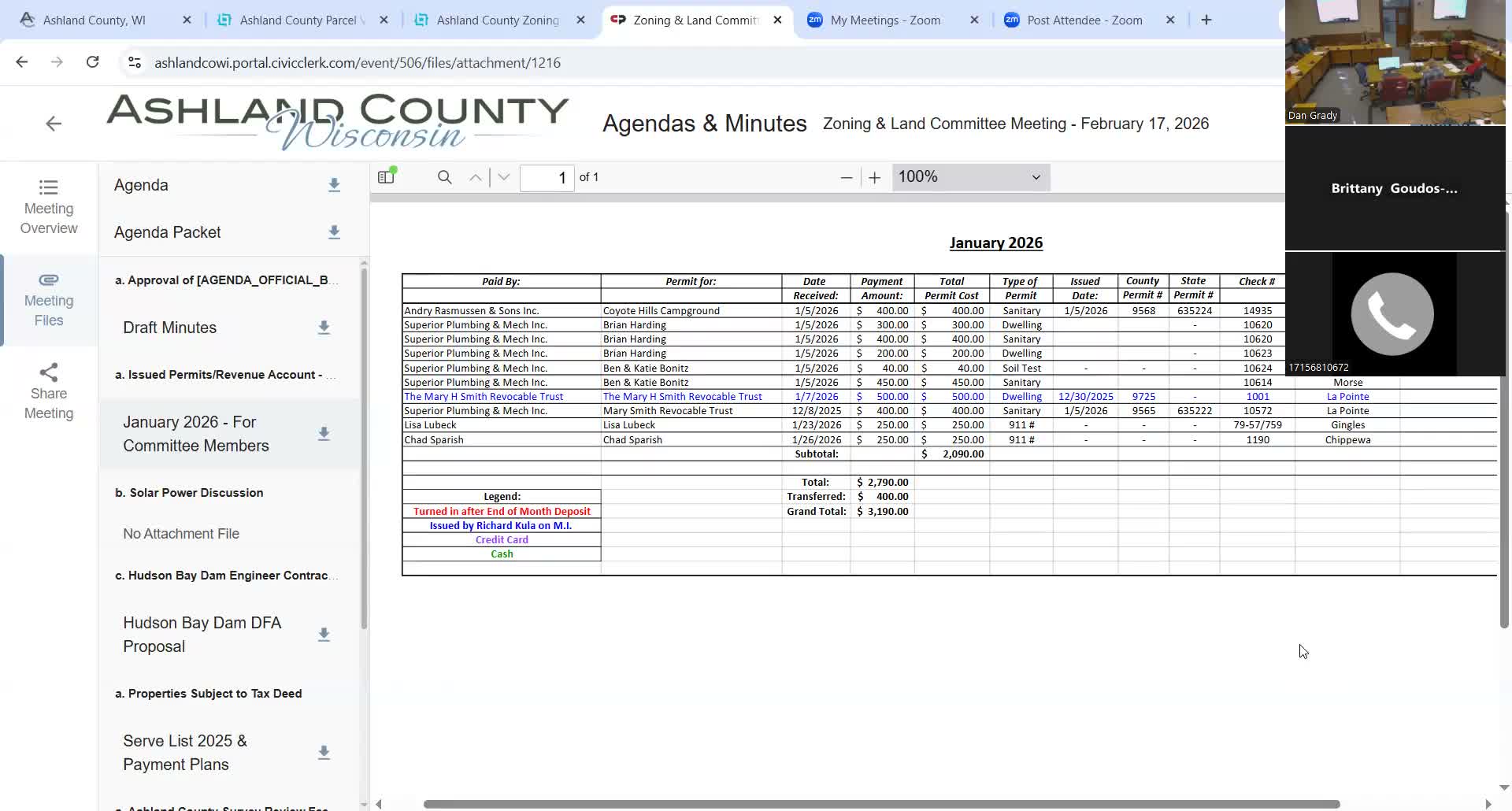Open Serve List 2025 & Payment Plans

click(185, 753)
